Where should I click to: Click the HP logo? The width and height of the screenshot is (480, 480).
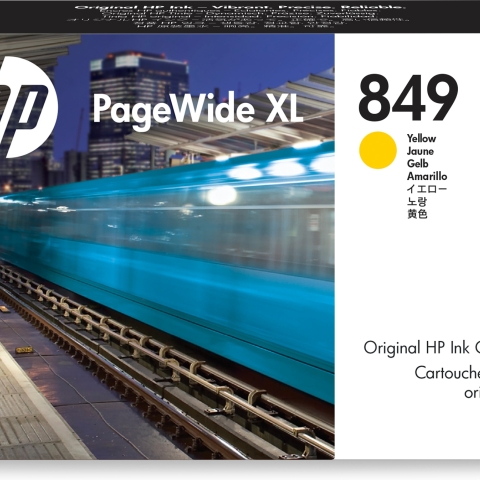pyautogui.click(x=28, y=107)
